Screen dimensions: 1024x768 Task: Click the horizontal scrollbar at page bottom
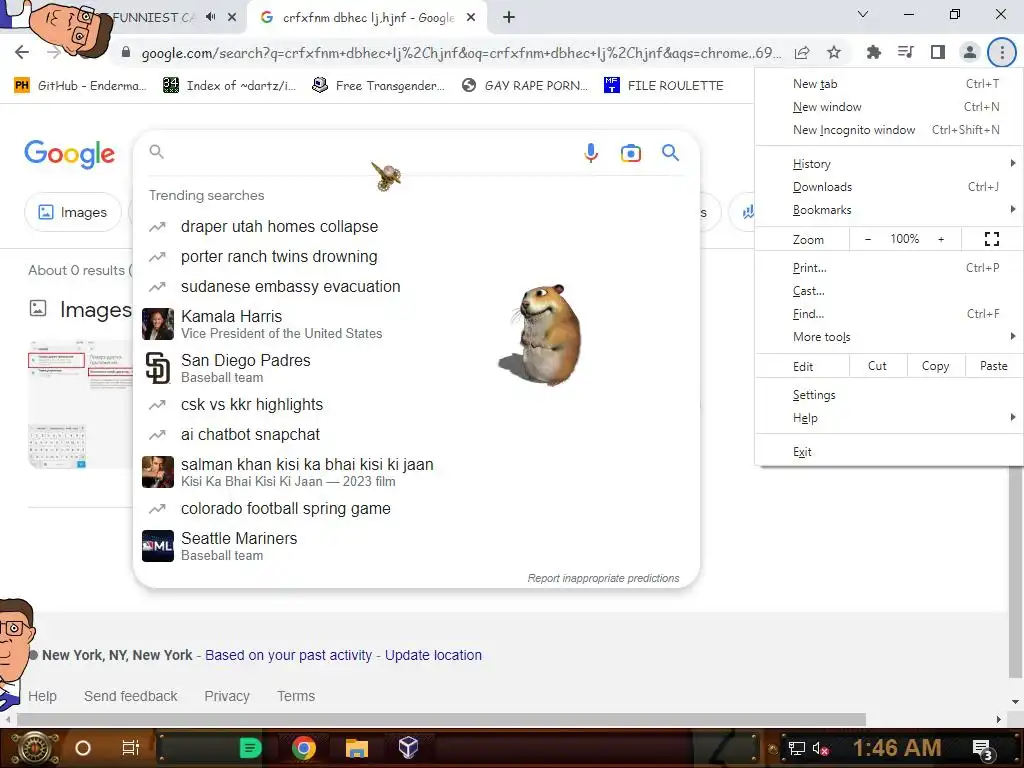pyautogui.click(x=441, y=720)
